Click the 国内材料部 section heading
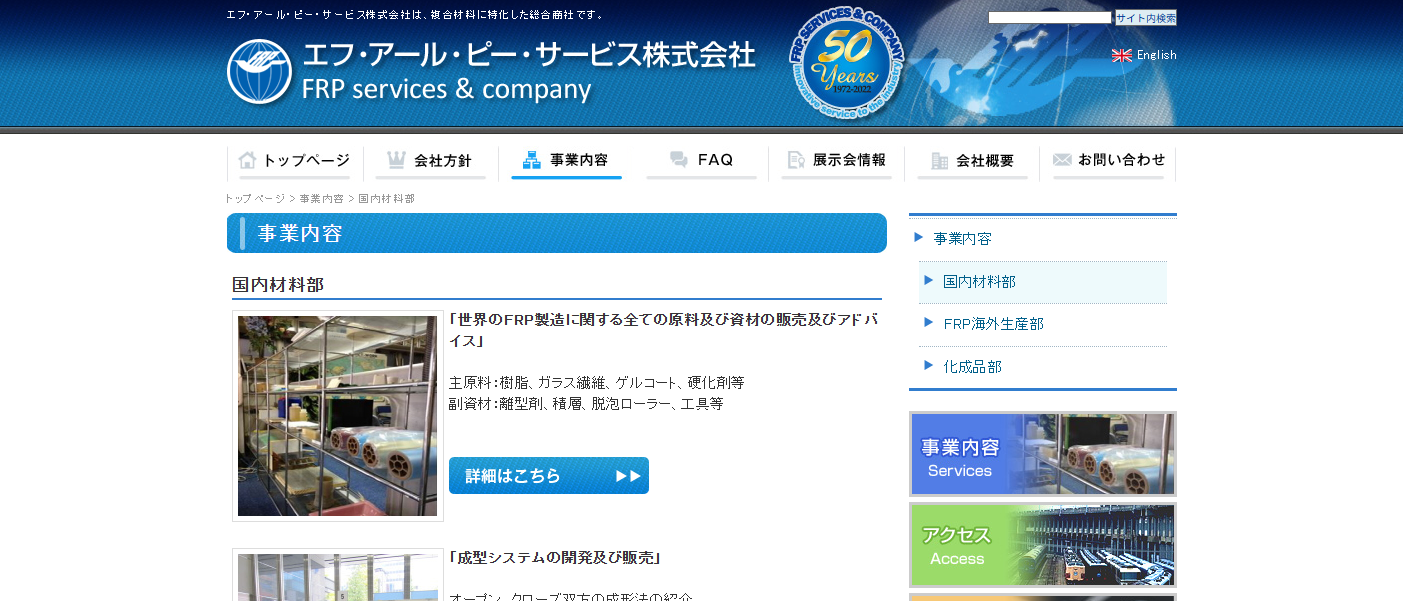This screenshot has height=601, width=1403. [278, 285]
